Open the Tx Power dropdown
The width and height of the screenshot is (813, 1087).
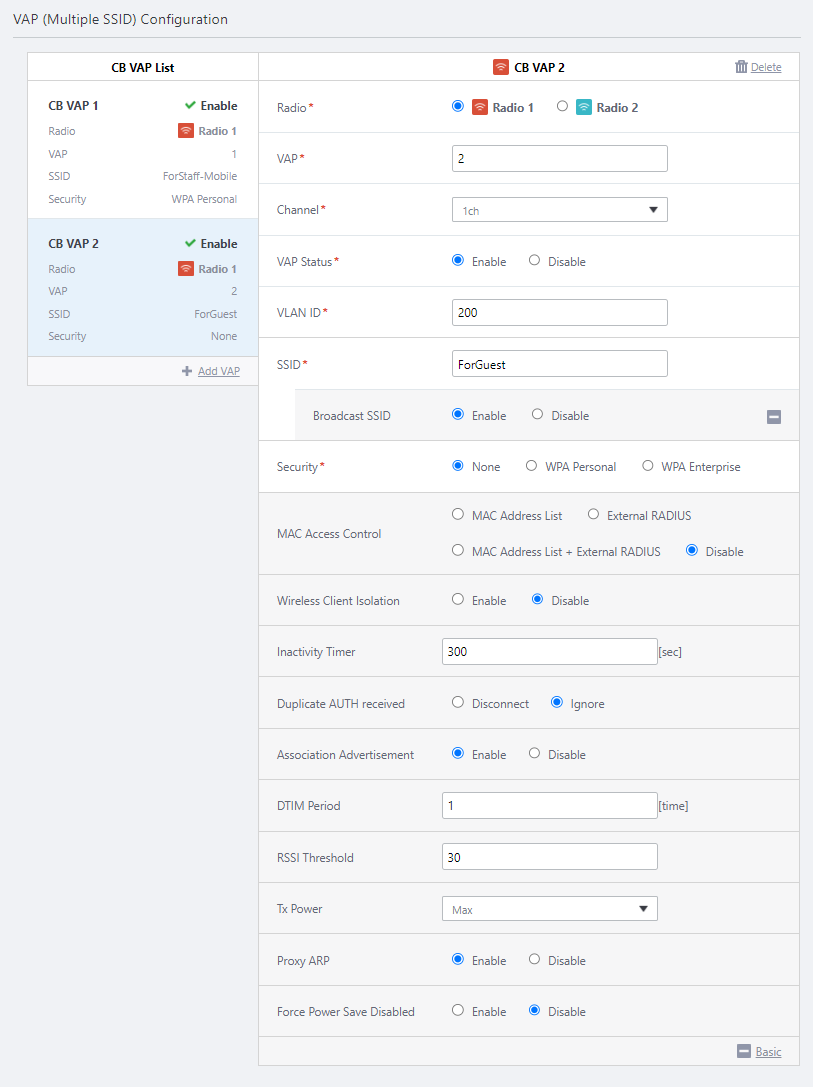(549, 909)
